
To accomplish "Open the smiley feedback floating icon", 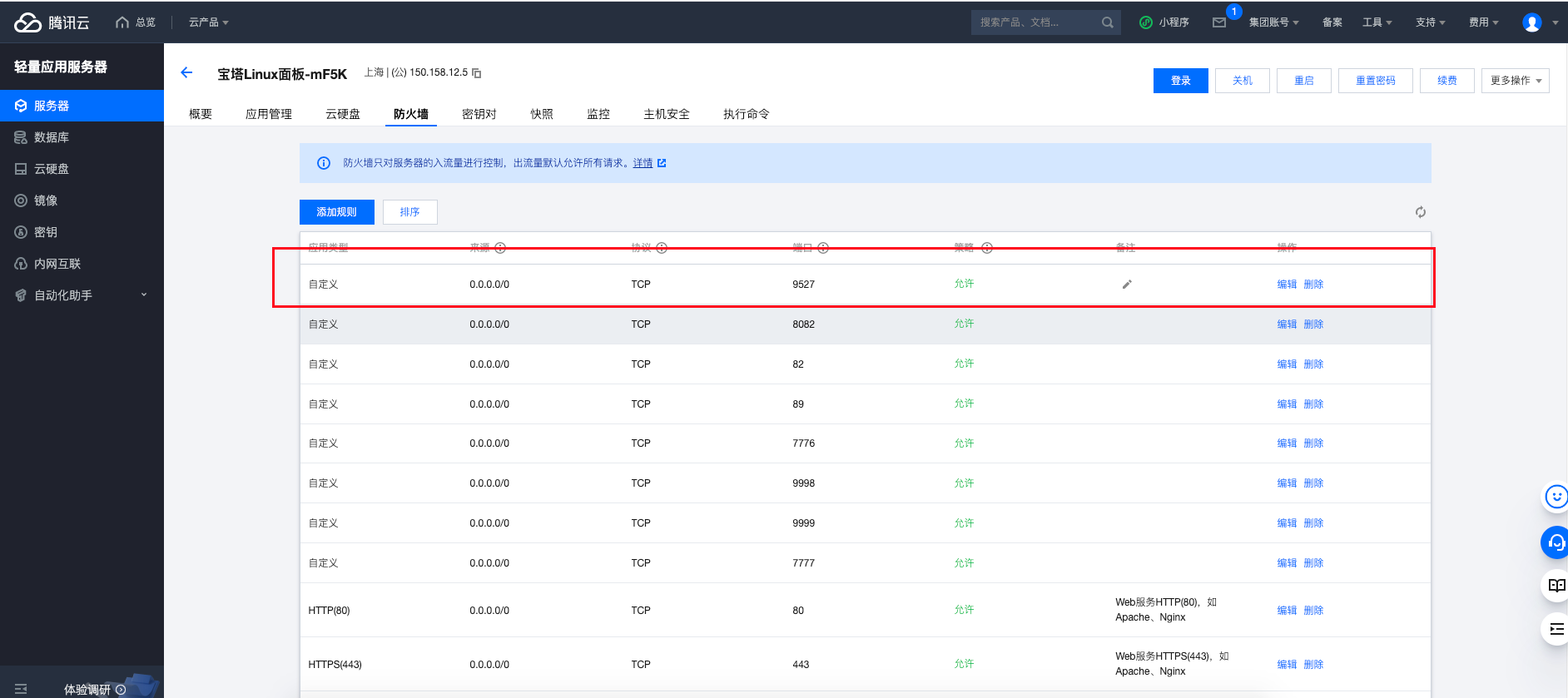I will (1556, 498).
